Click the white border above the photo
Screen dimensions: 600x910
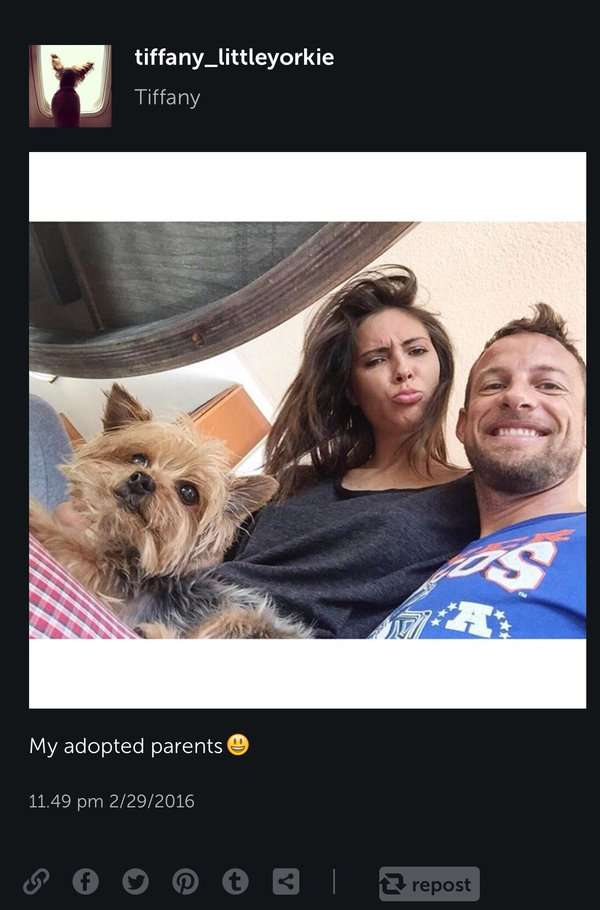pyautogui.click(x=308, y=187)
